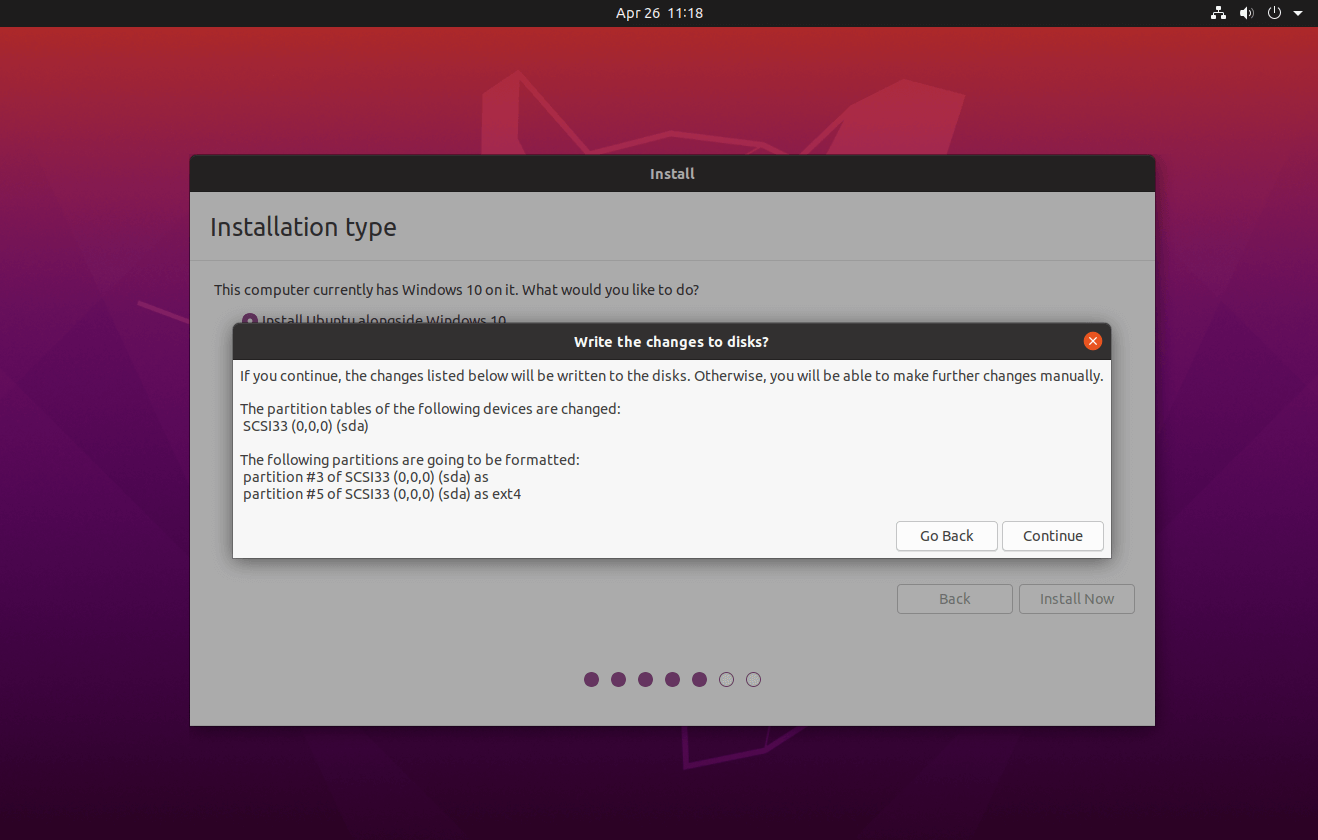This screenshot has height=840, width=1318.
Task: Click the Installation type heading
Action: [x=303, y=227]
